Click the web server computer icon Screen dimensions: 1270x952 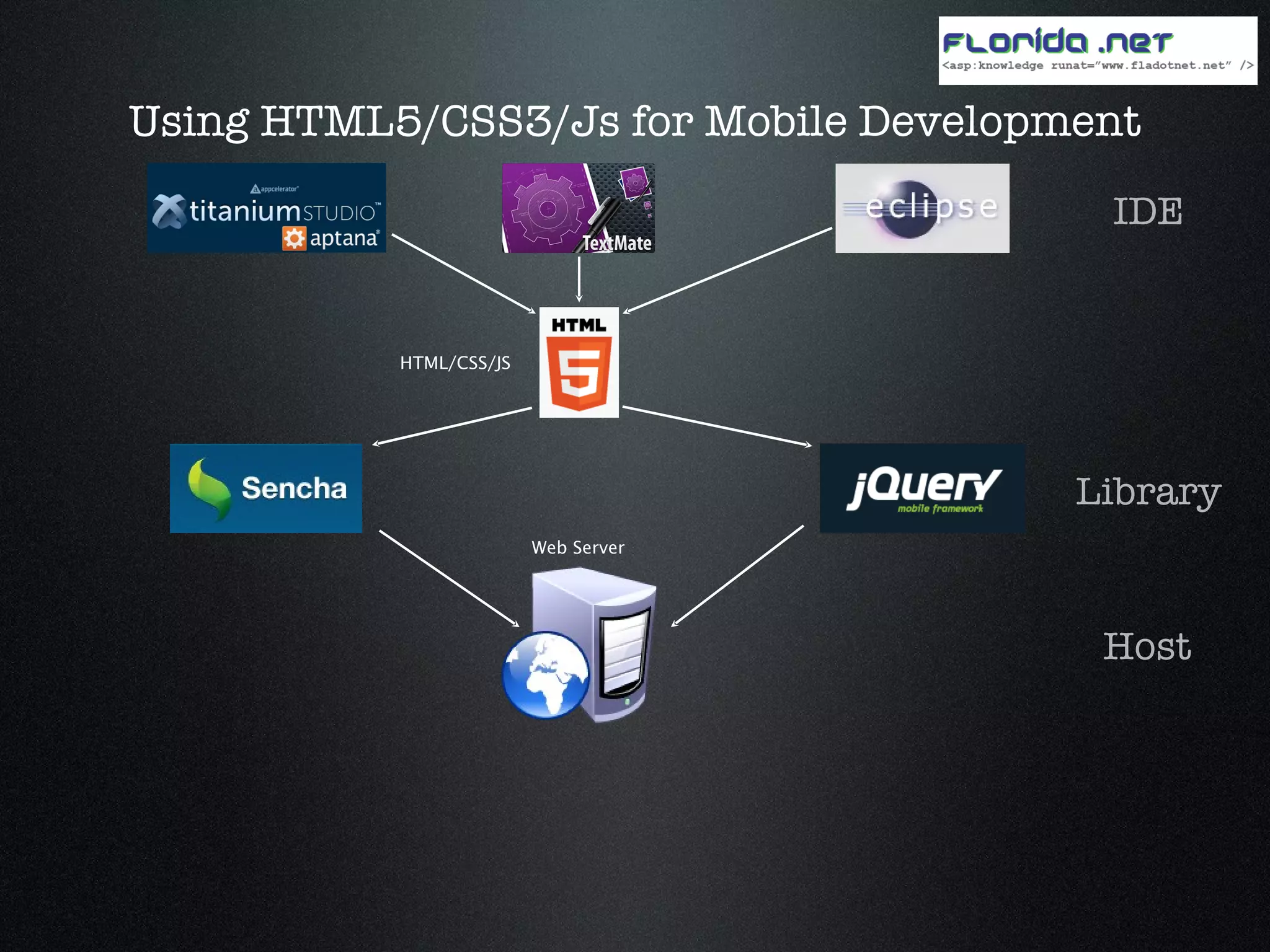(x=580, y=645)
